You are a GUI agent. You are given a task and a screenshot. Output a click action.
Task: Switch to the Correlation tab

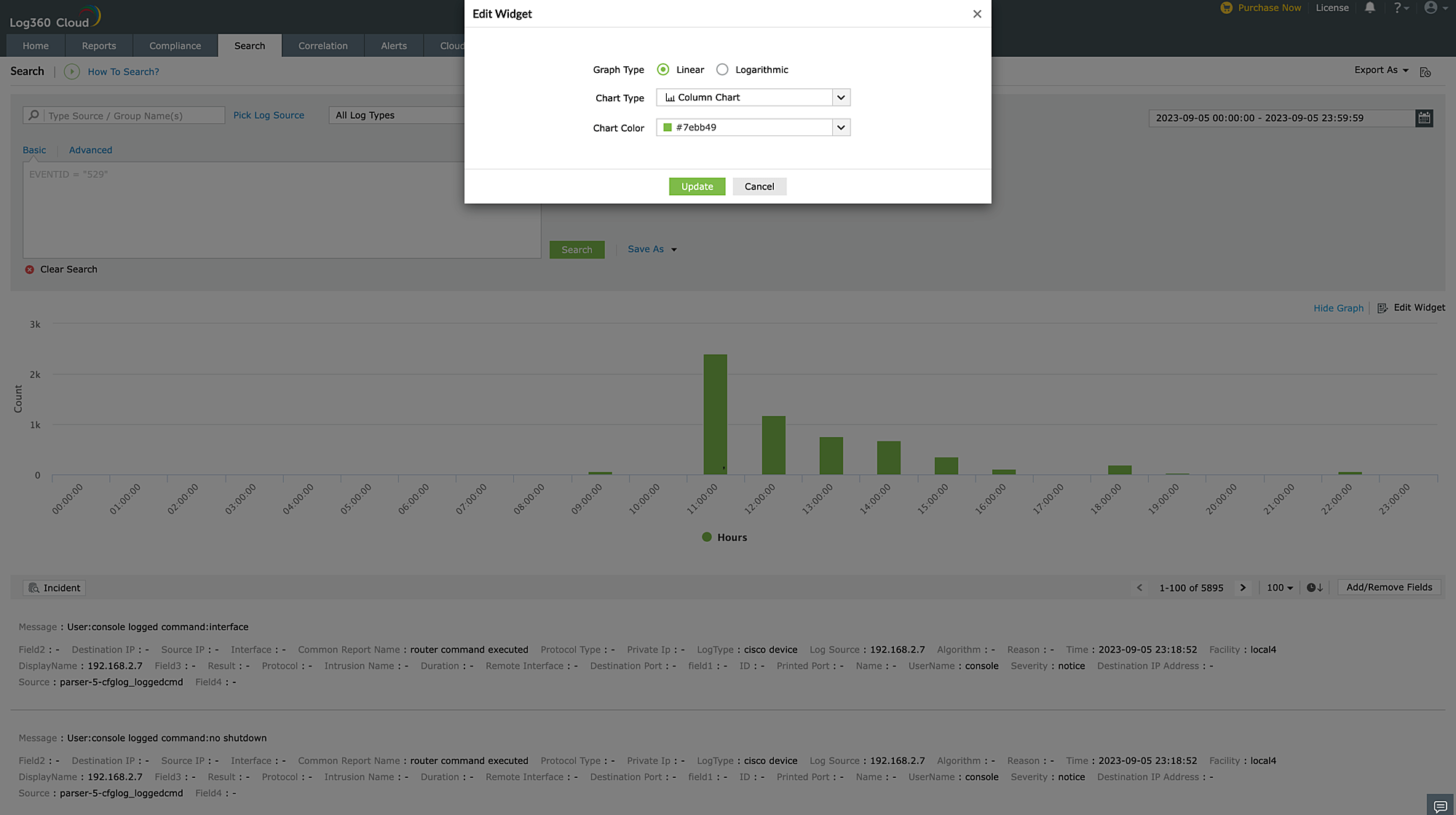323,46
